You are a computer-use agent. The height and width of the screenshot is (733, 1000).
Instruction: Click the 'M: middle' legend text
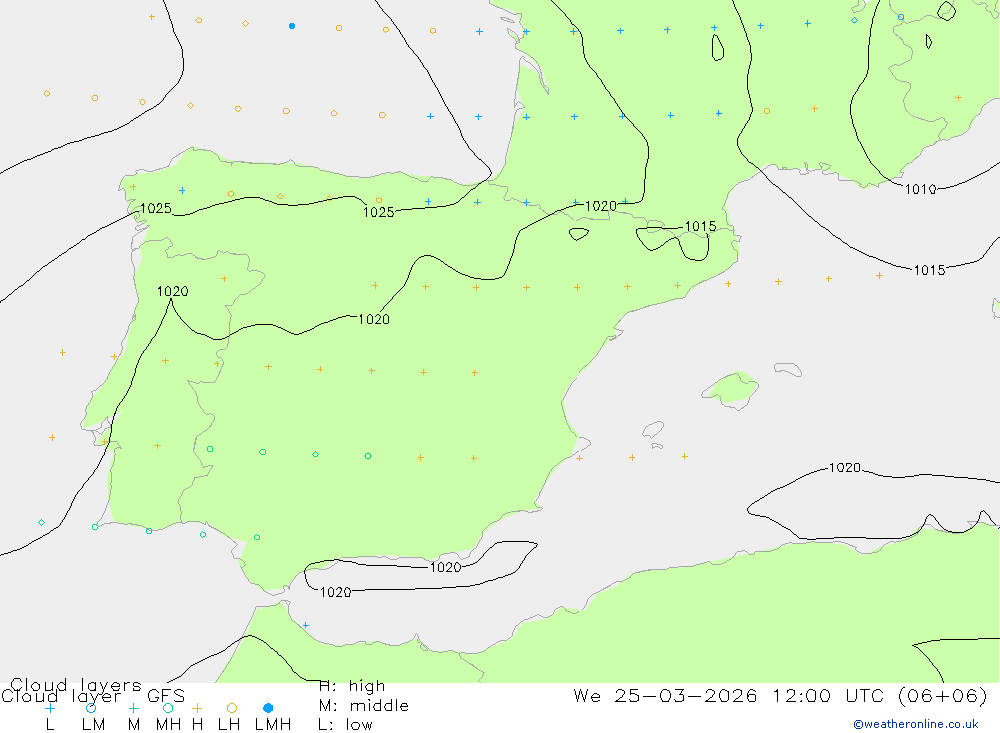[x=364, y=706]
